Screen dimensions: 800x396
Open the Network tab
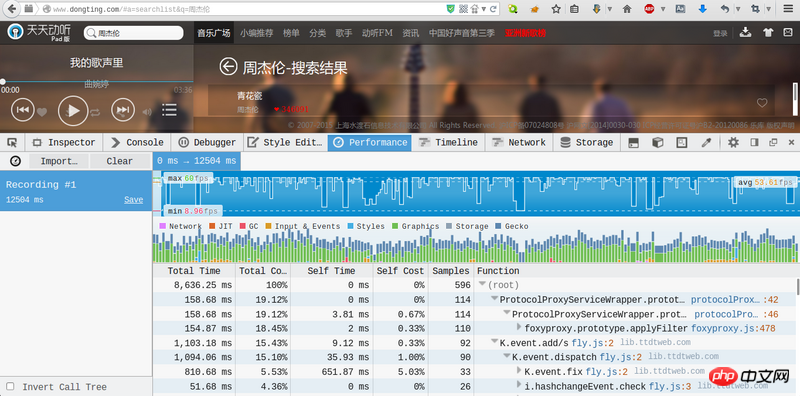pos(519,142)
